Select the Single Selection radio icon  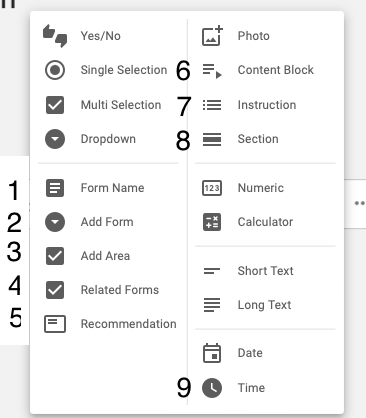click(55, 70)
